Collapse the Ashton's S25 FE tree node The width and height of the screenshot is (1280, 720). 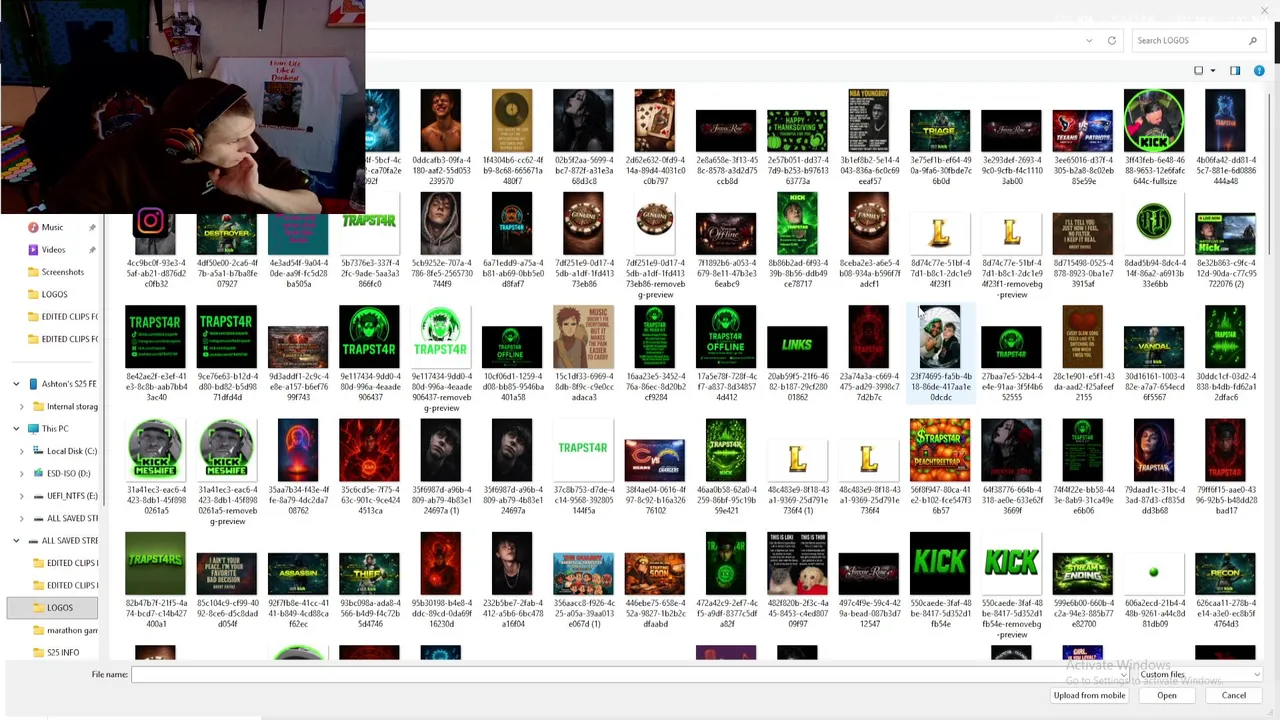(16, 384)
